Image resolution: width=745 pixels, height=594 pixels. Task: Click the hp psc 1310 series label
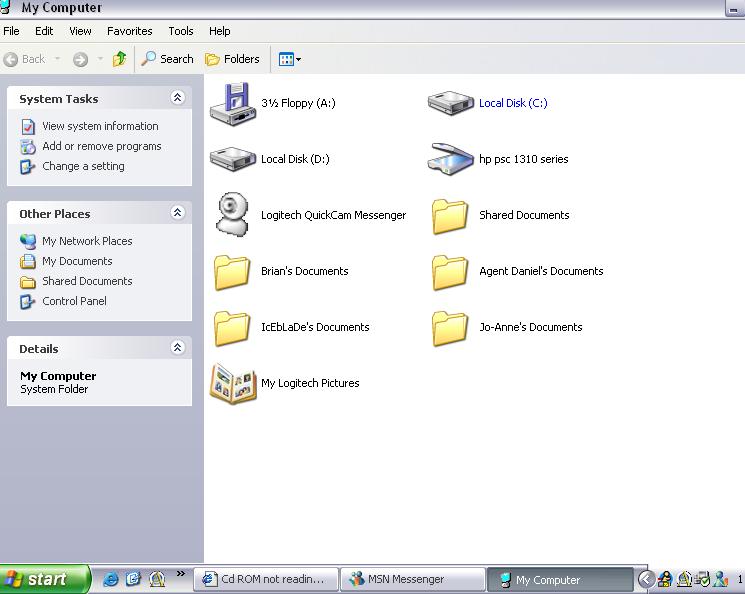(x=524, y=159)
